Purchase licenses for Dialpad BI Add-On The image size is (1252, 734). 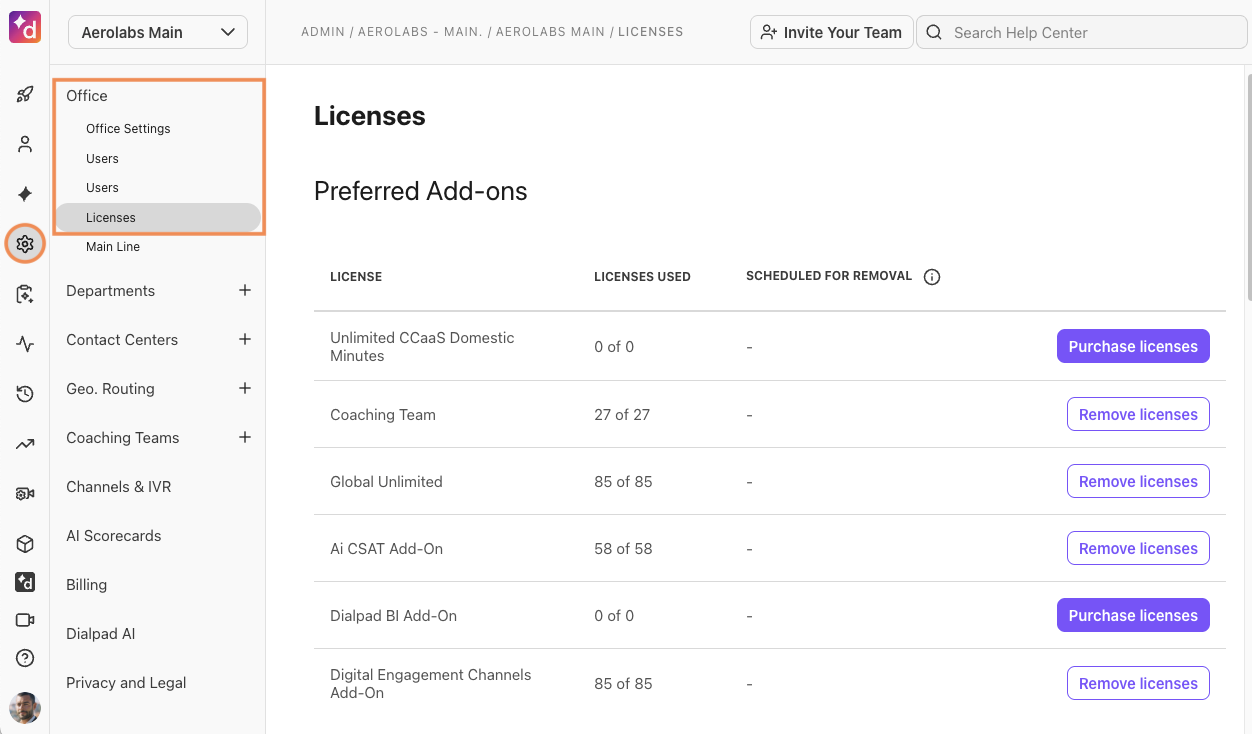(1133, 615)
